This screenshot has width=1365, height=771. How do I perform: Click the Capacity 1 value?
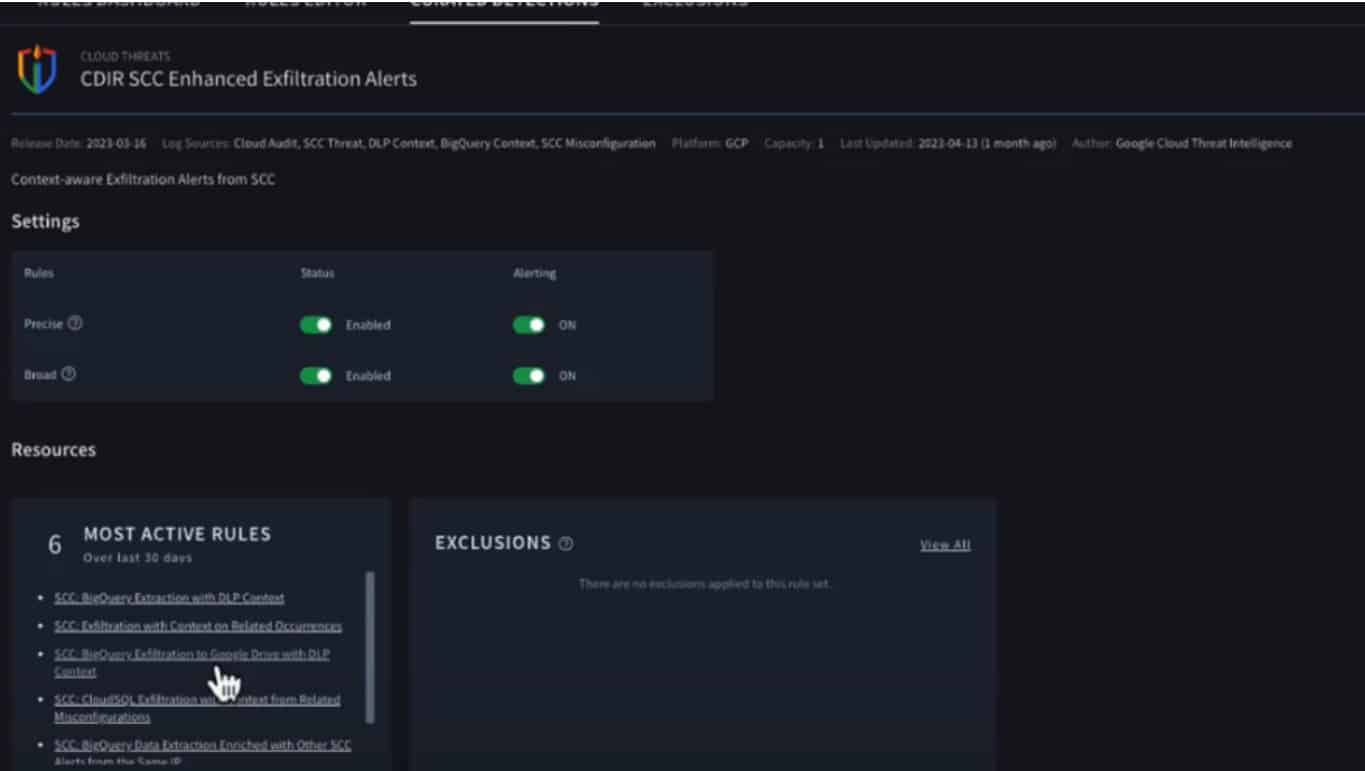click(821, 144)
